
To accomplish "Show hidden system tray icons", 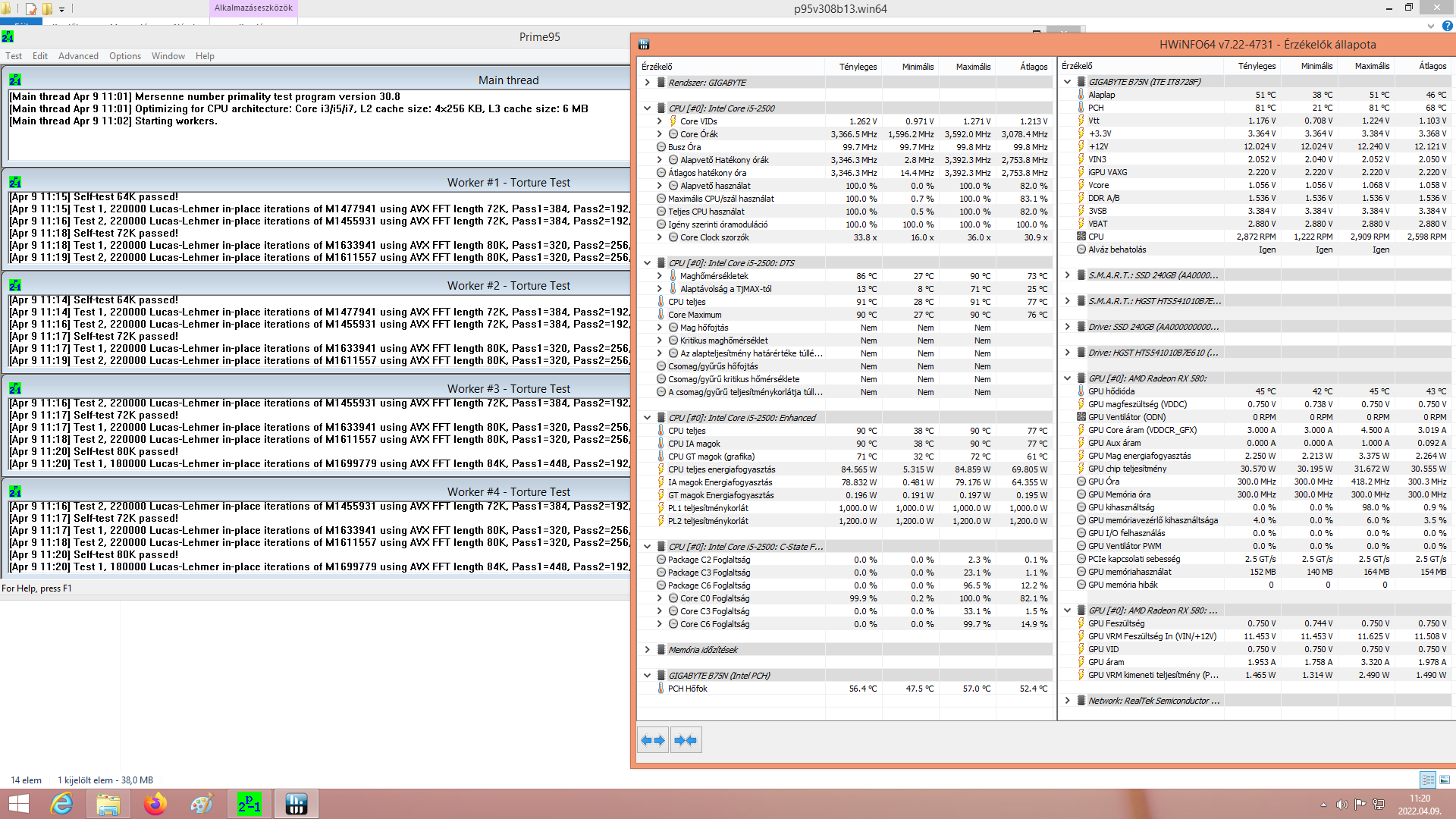I will click(1323, 805).
